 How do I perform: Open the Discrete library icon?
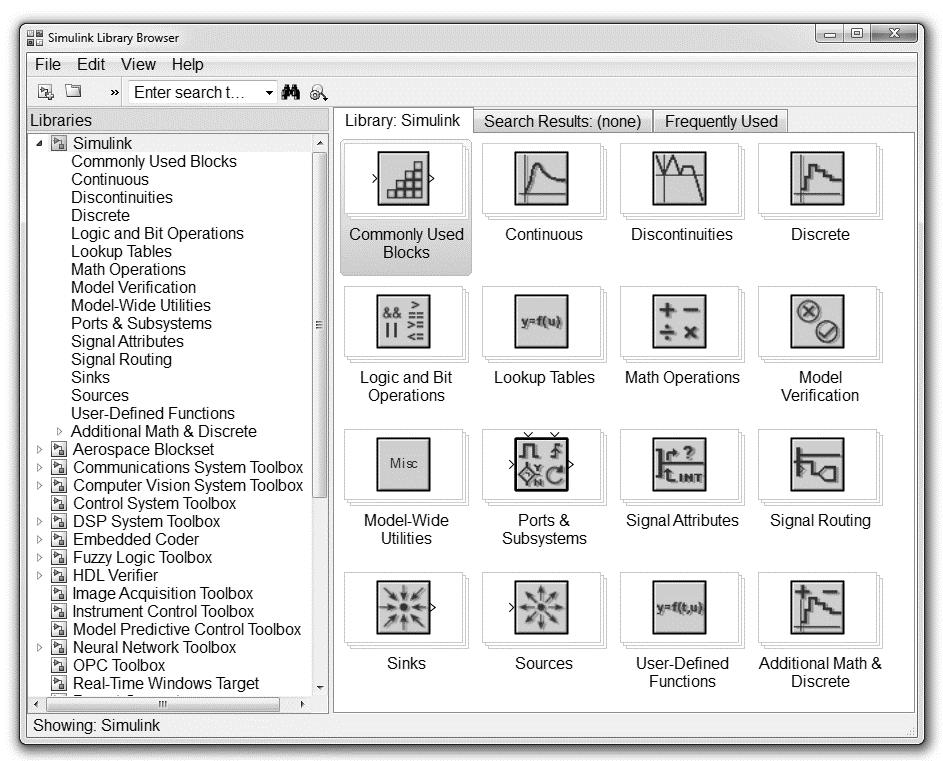click(x=817, y=179)
